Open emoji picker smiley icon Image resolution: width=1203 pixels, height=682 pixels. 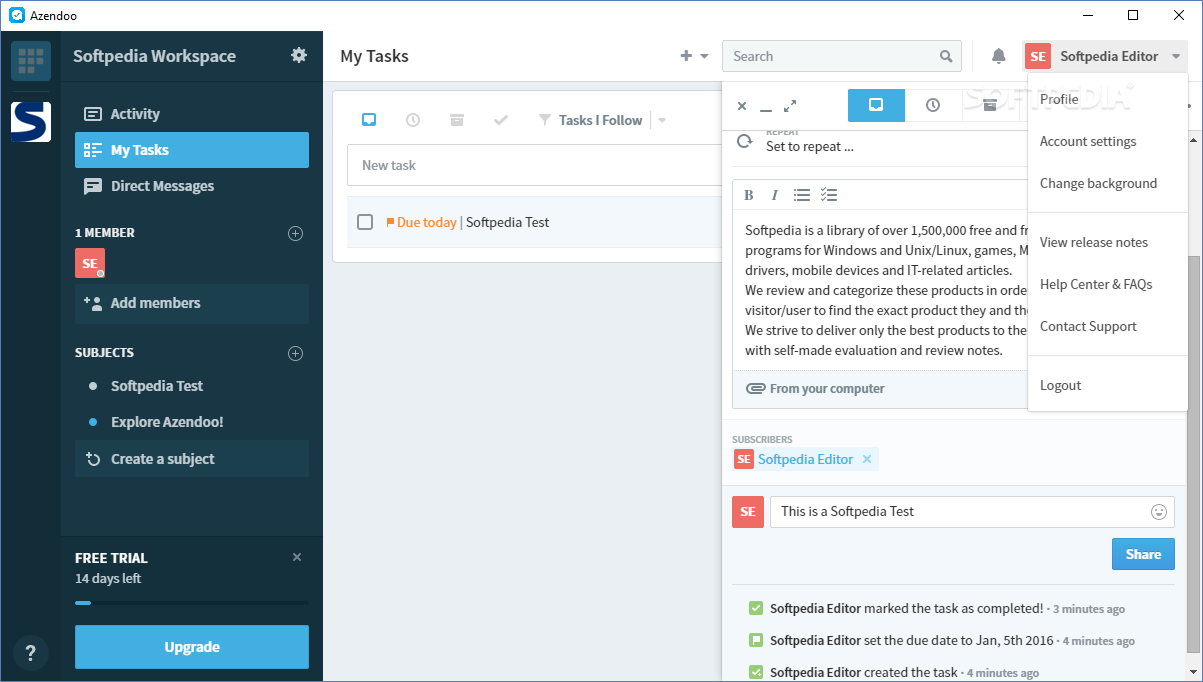(x=1159, y=512)
